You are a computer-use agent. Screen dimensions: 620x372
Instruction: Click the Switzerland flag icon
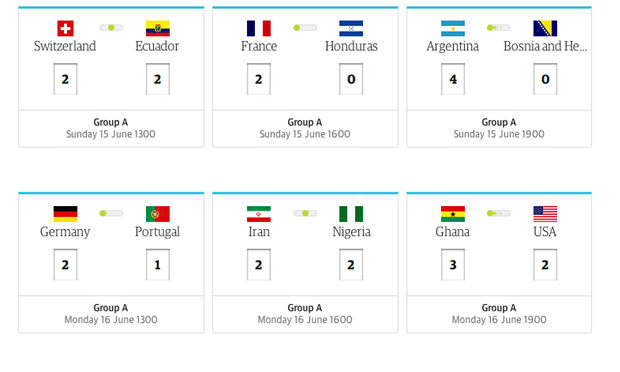(x=65, y=28)
